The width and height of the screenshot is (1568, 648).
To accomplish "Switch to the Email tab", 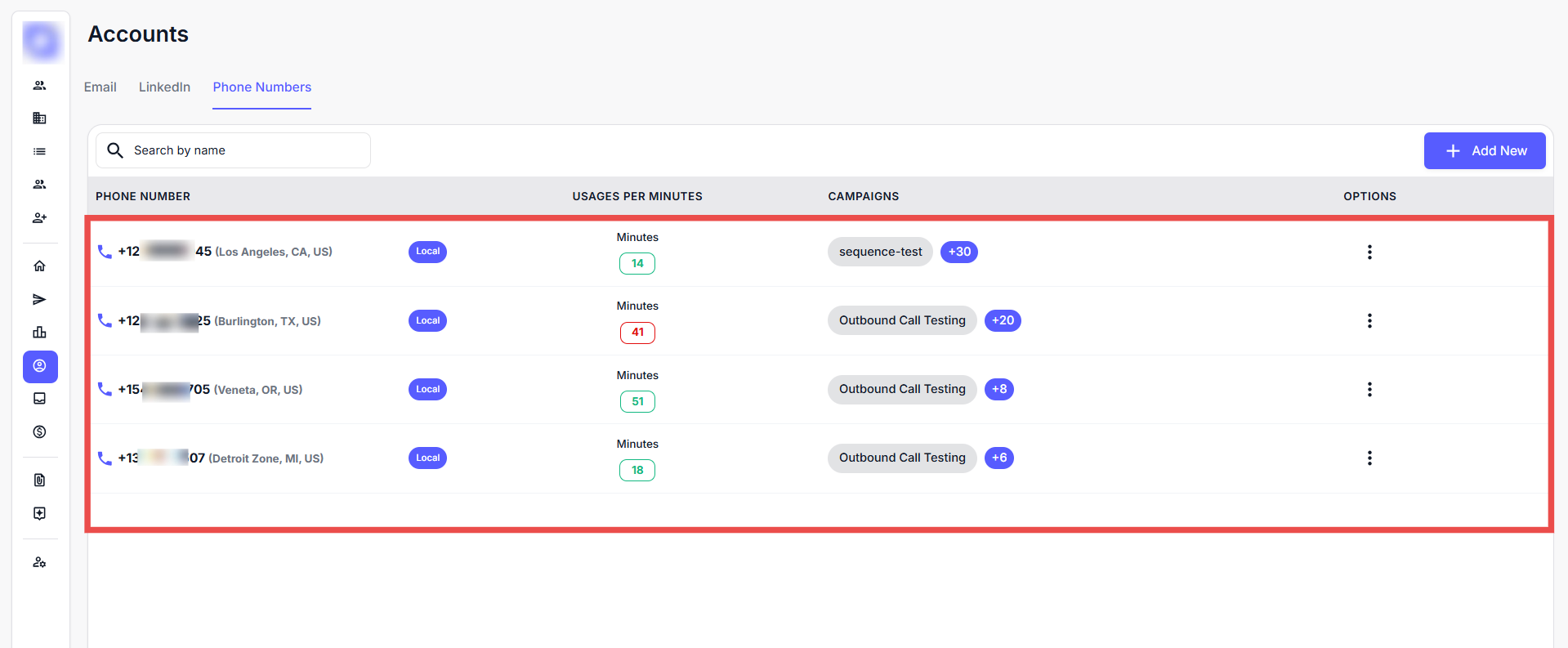I will click(101, 87).
